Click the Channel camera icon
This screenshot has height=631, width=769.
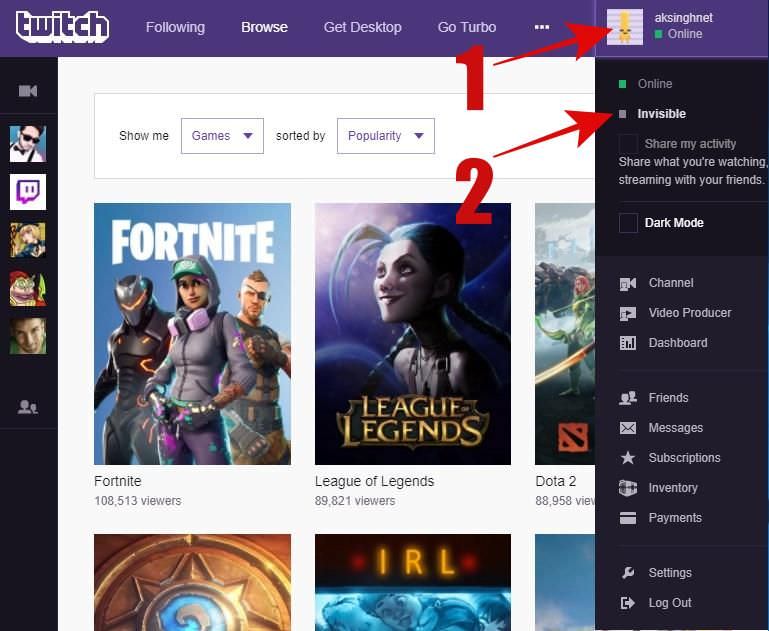[x=628, y=283]
